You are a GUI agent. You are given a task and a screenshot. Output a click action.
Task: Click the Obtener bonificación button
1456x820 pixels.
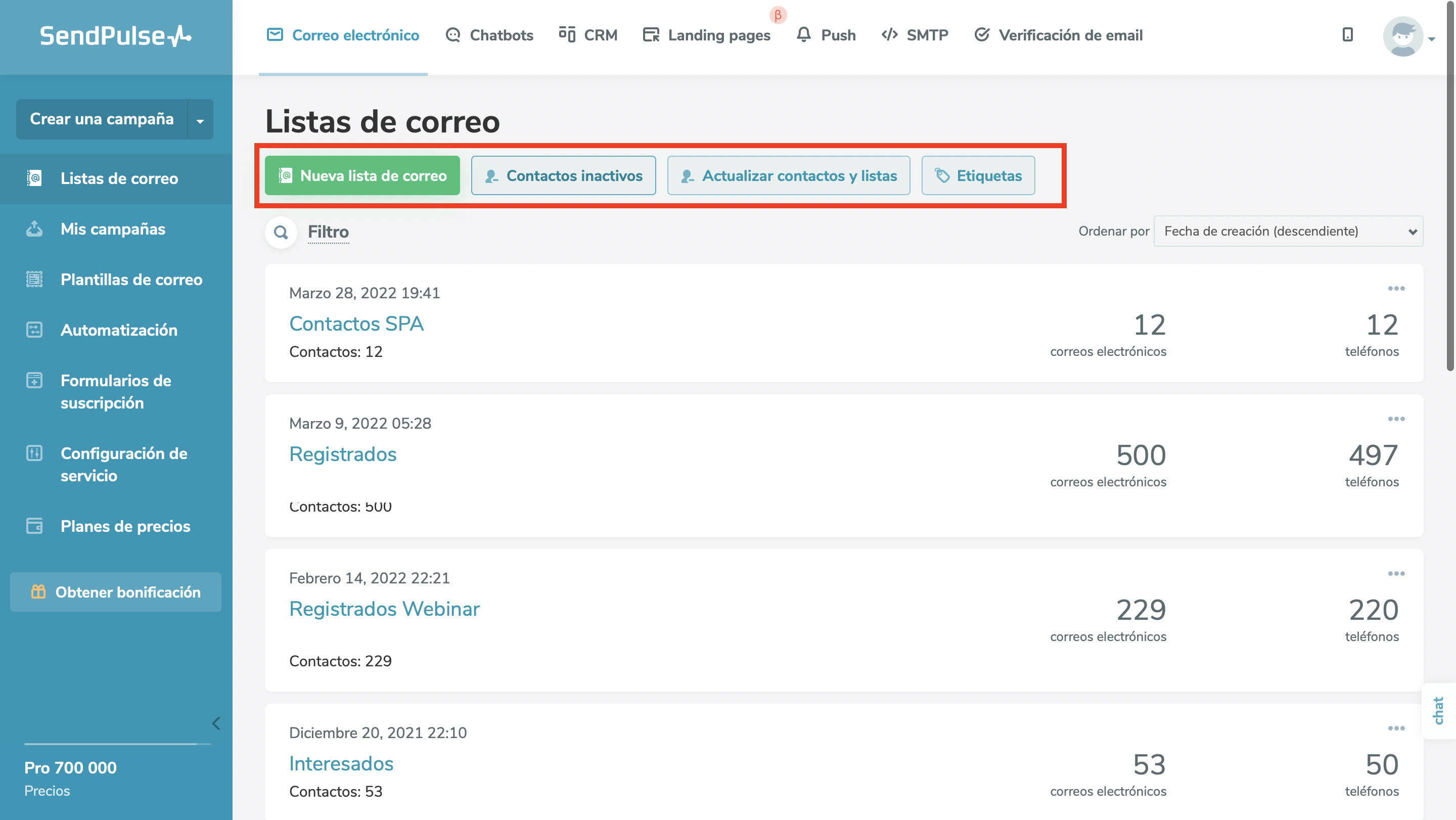(x=116, y=591)
